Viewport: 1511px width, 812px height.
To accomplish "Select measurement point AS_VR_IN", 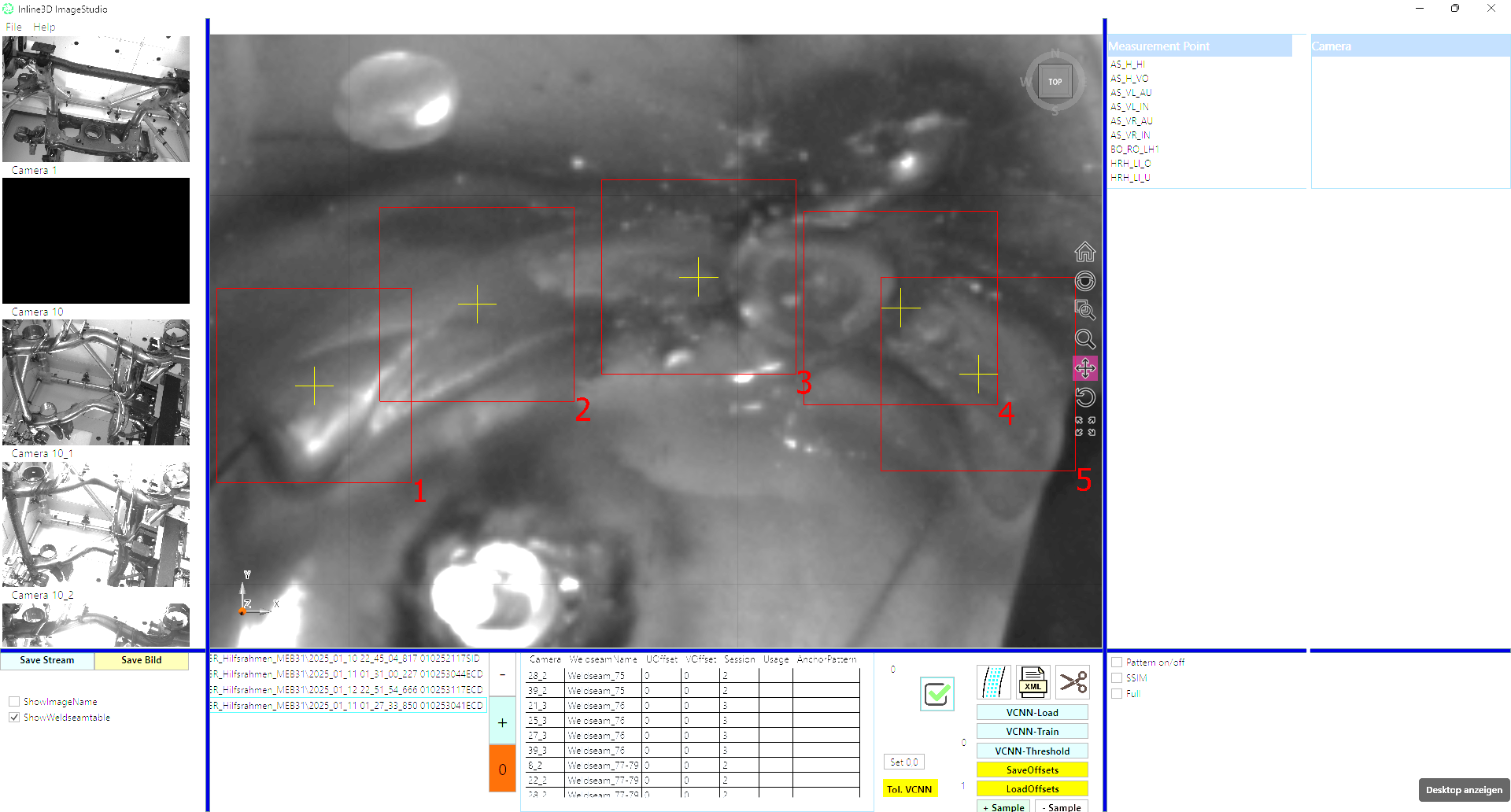I will click(x=1130, y=135).
